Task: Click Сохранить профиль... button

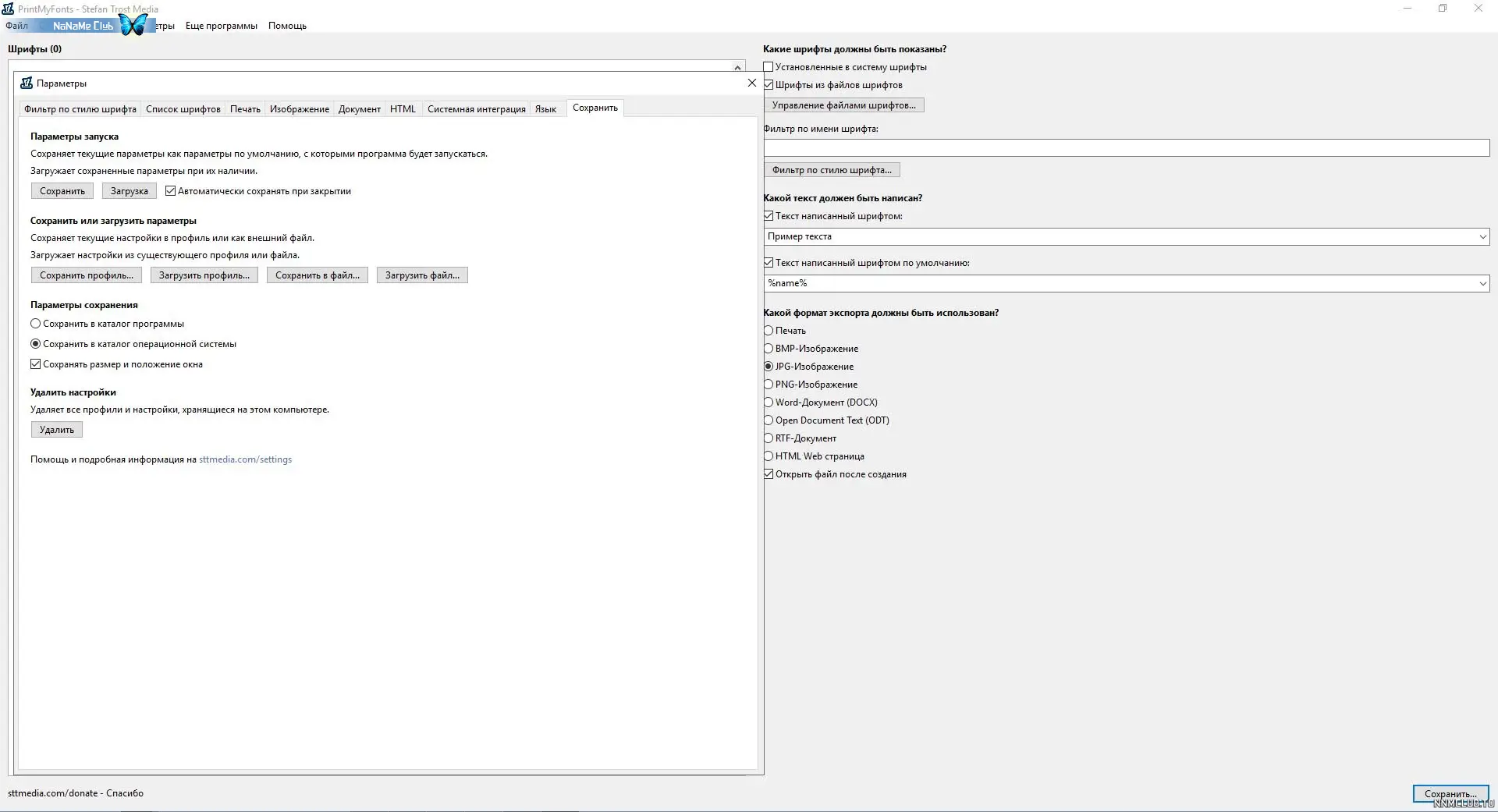Action: tap(87, 275)
